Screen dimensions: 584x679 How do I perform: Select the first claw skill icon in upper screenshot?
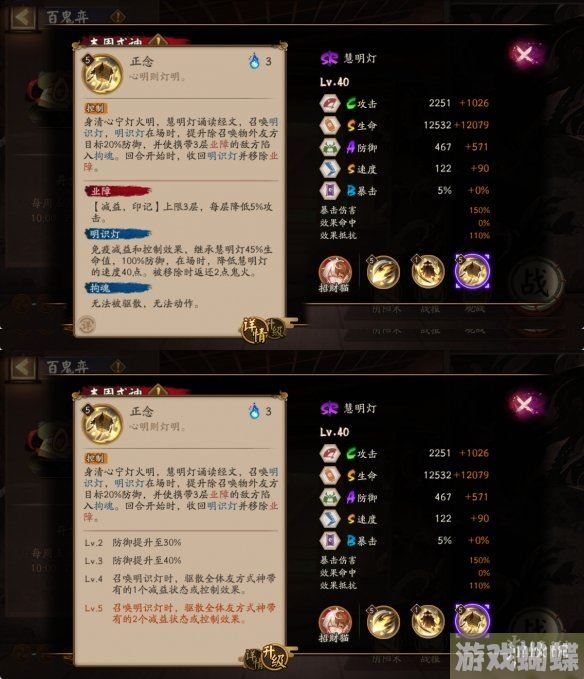(382, 272)
